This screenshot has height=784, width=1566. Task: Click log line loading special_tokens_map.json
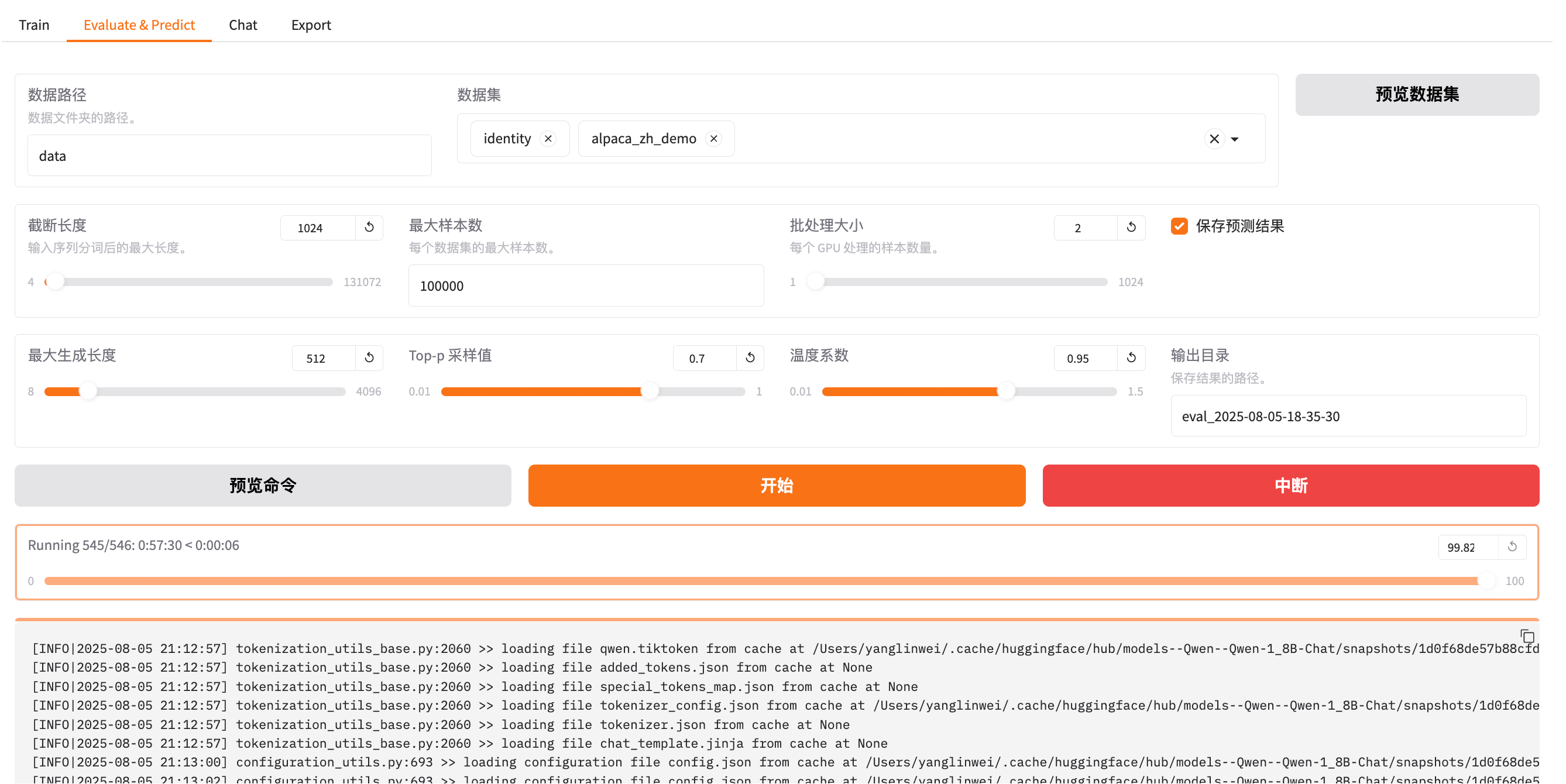pyautogui.click(x=475, y=687)
